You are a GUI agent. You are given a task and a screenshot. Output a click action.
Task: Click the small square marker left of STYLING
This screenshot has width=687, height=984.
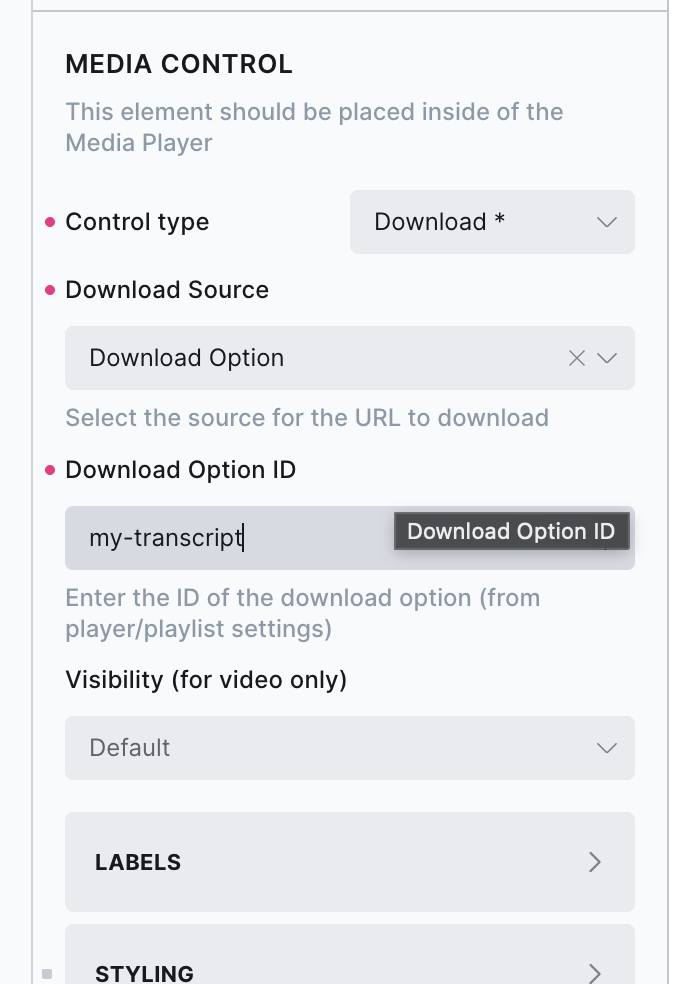(x=46, y=973)
